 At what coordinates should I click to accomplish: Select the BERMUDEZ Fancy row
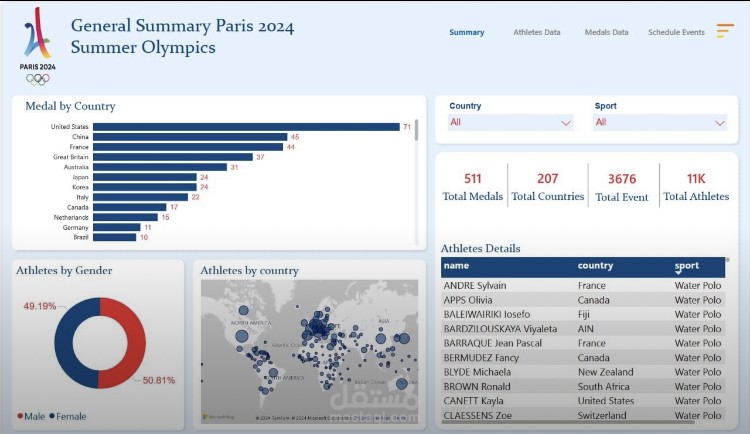(x=583, y=357)
